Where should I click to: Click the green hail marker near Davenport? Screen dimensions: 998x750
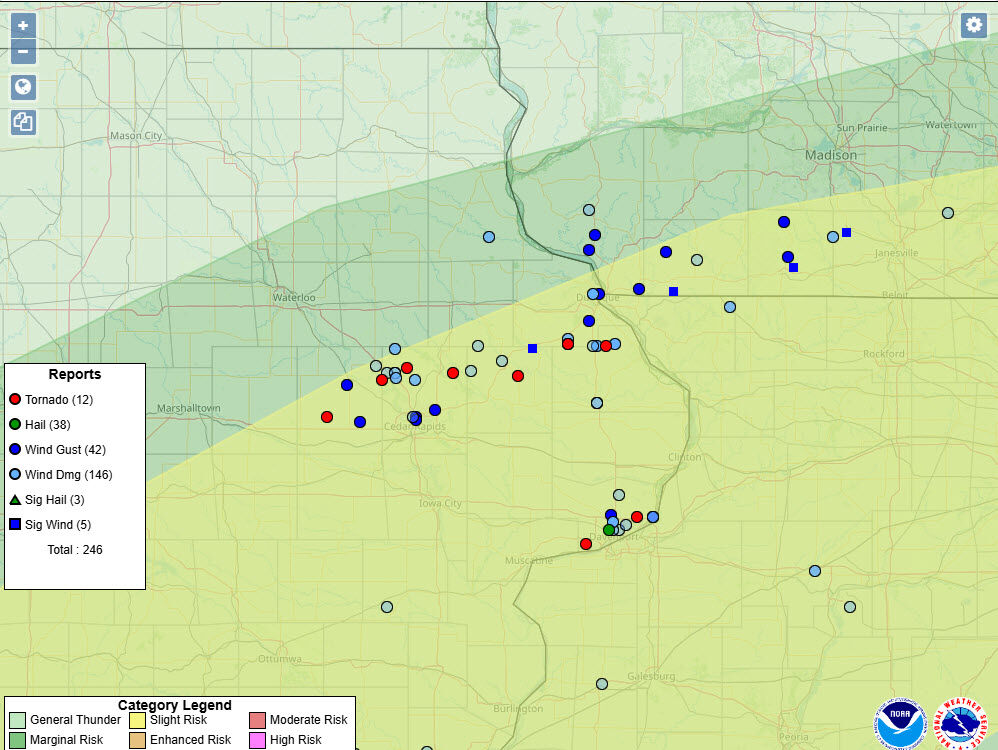[609, 530]
